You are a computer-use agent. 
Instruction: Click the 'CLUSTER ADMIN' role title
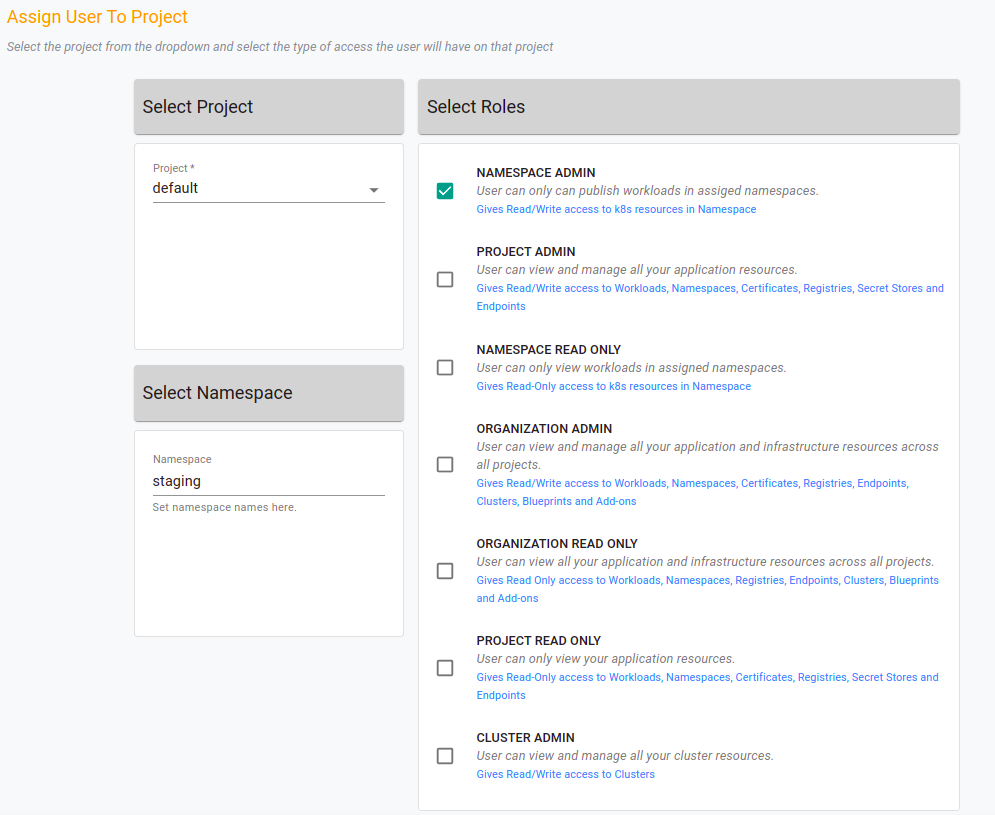525,738
